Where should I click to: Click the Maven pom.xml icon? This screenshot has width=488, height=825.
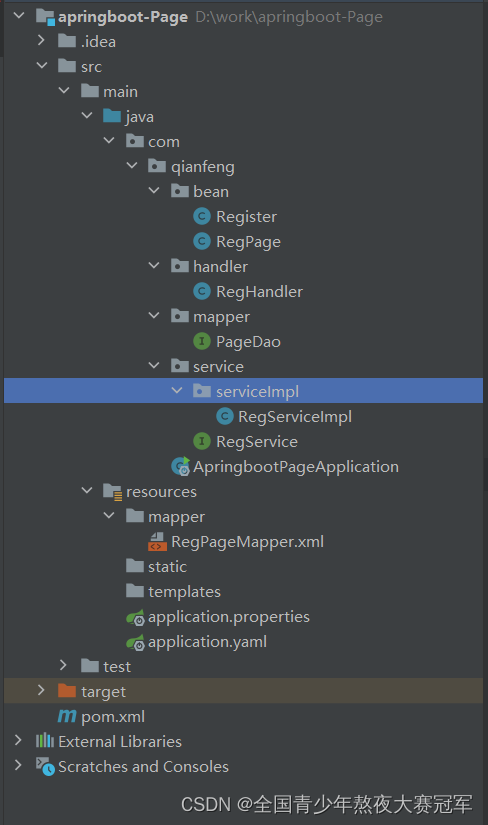coord(67,716)
